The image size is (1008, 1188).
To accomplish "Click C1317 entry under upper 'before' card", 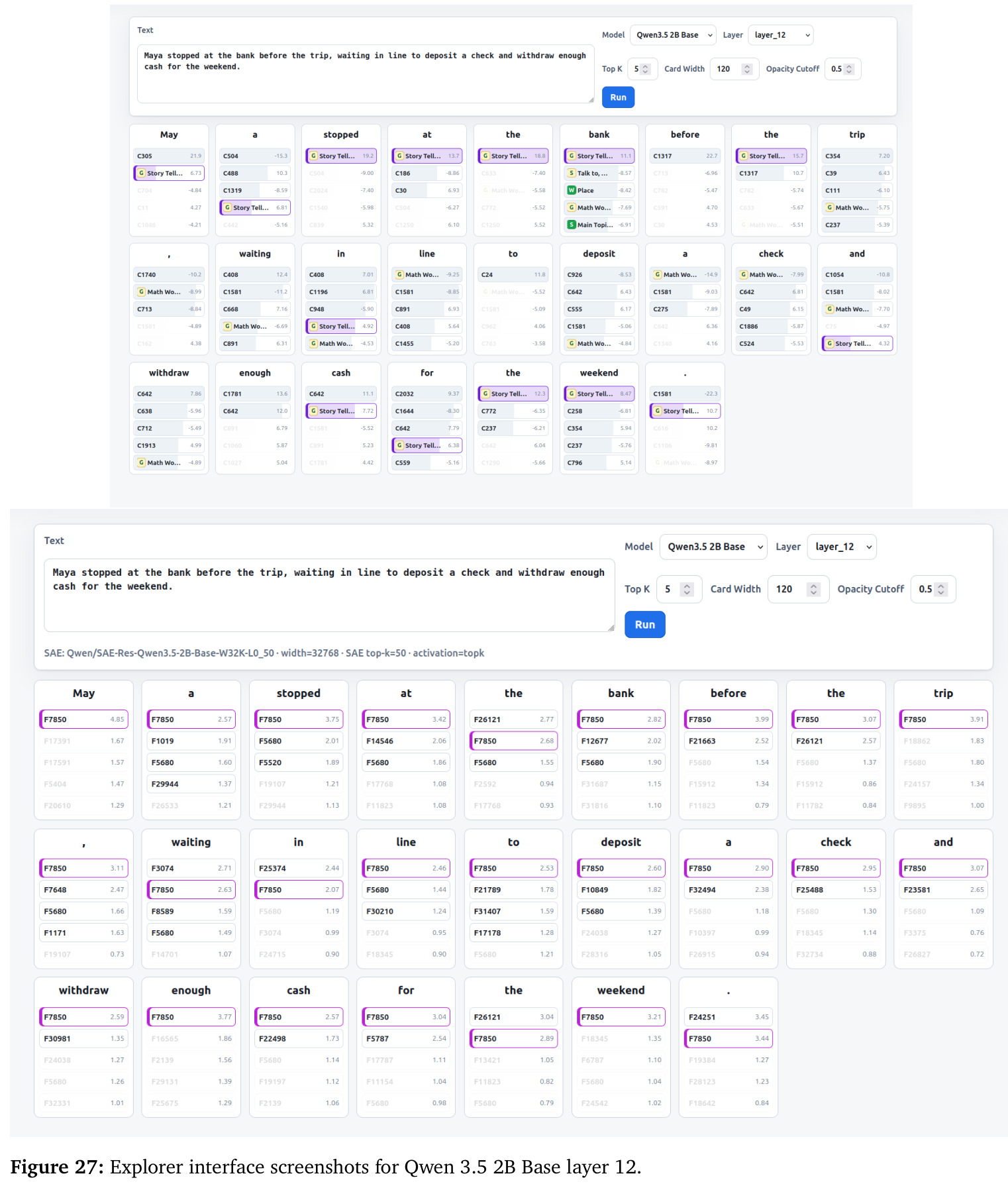I will pyautogui.click(x=685, y=156).
